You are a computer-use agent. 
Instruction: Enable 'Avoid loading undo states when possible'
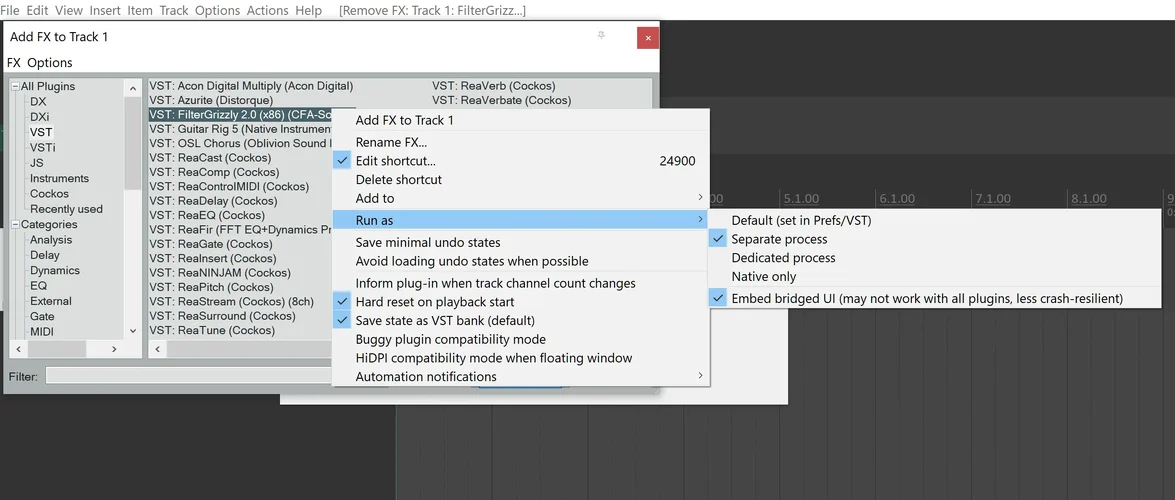[521, 261]
